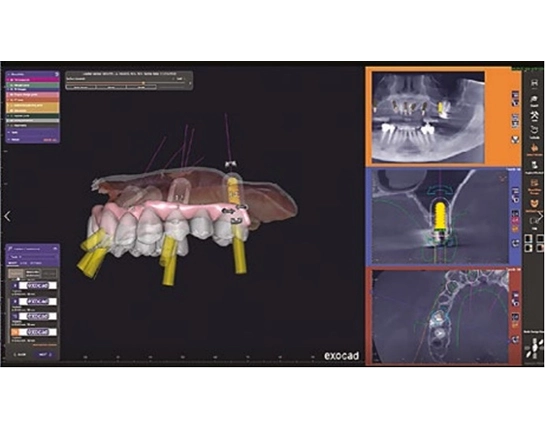Click the orange slider handle in top panel

point(143,83)
